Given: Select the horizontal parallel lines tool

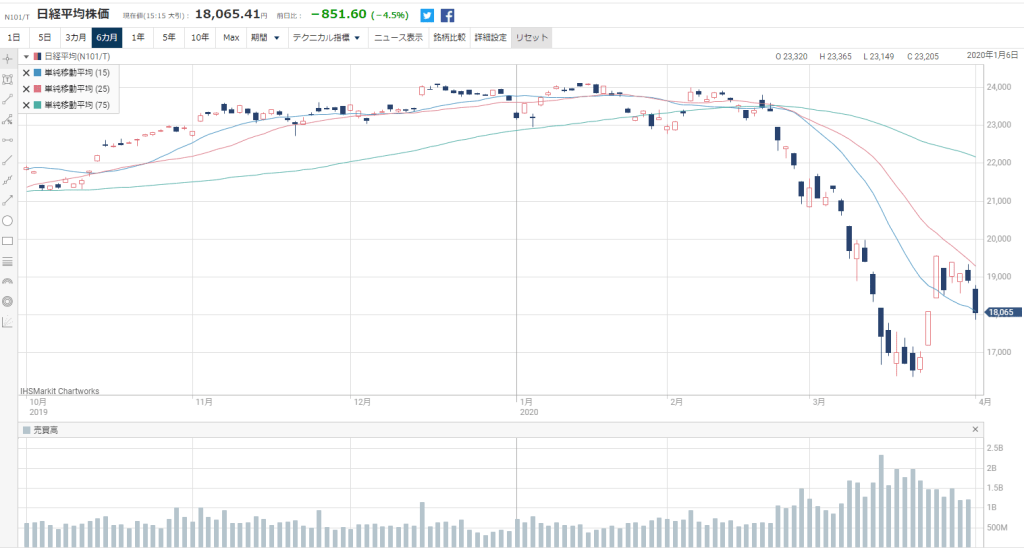Looking at the screenshot, I should click(7, 261).
